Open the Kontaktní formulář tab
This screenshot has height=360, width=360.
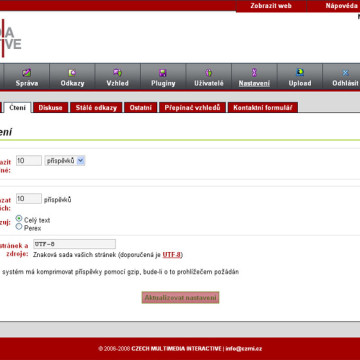tap(263, 108)
